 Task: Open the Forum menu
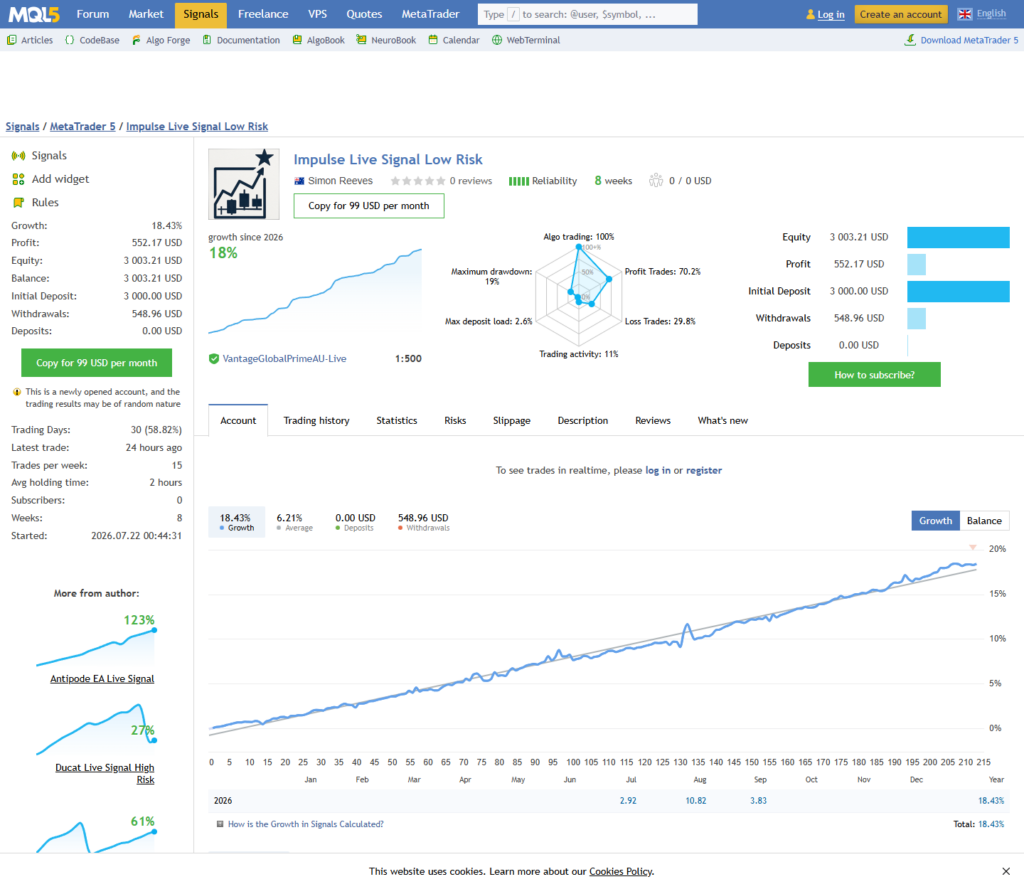point(93,14)
